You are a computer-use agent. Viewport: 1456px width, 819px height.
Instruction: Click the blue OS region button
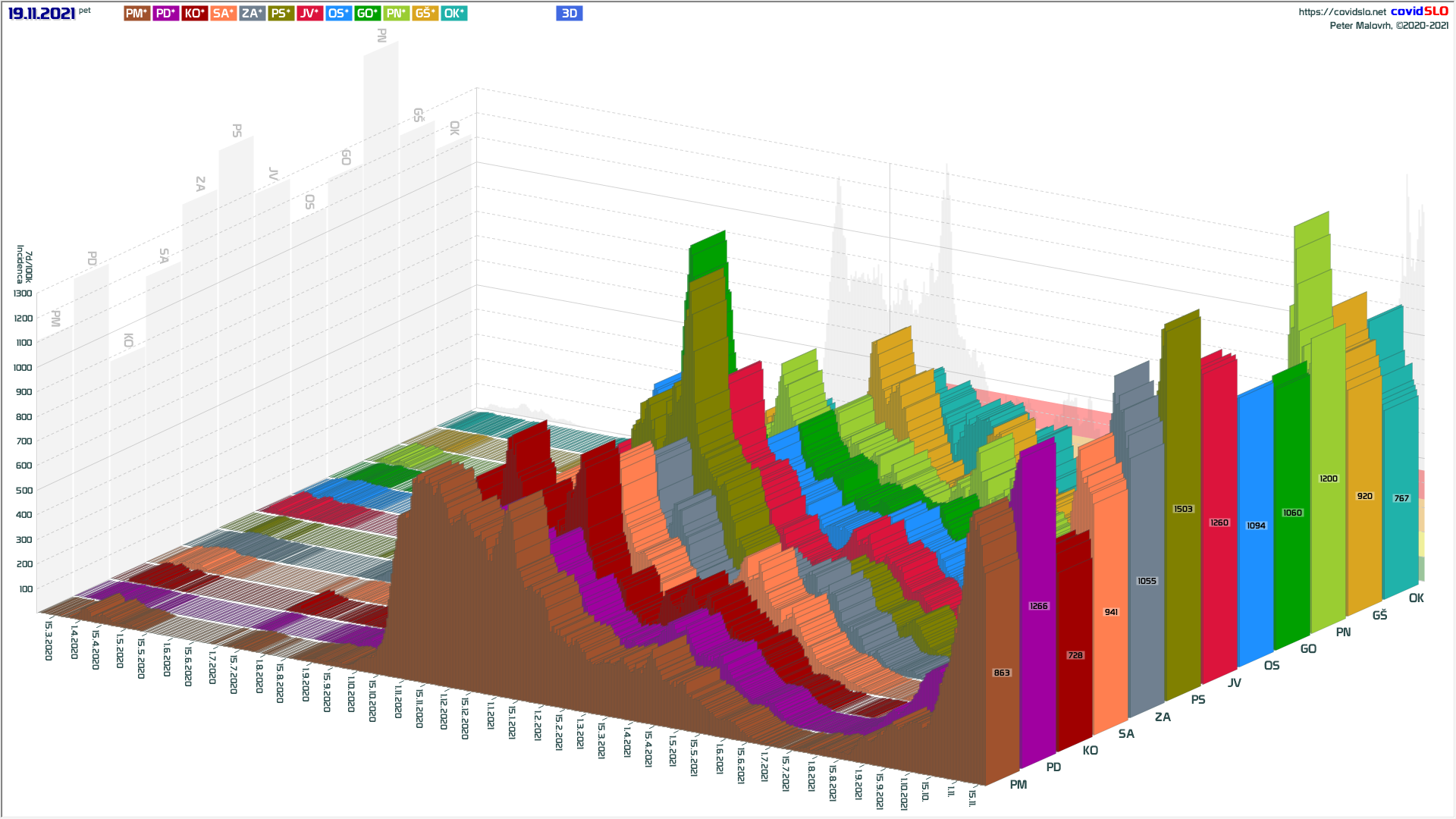click(338, 14)
